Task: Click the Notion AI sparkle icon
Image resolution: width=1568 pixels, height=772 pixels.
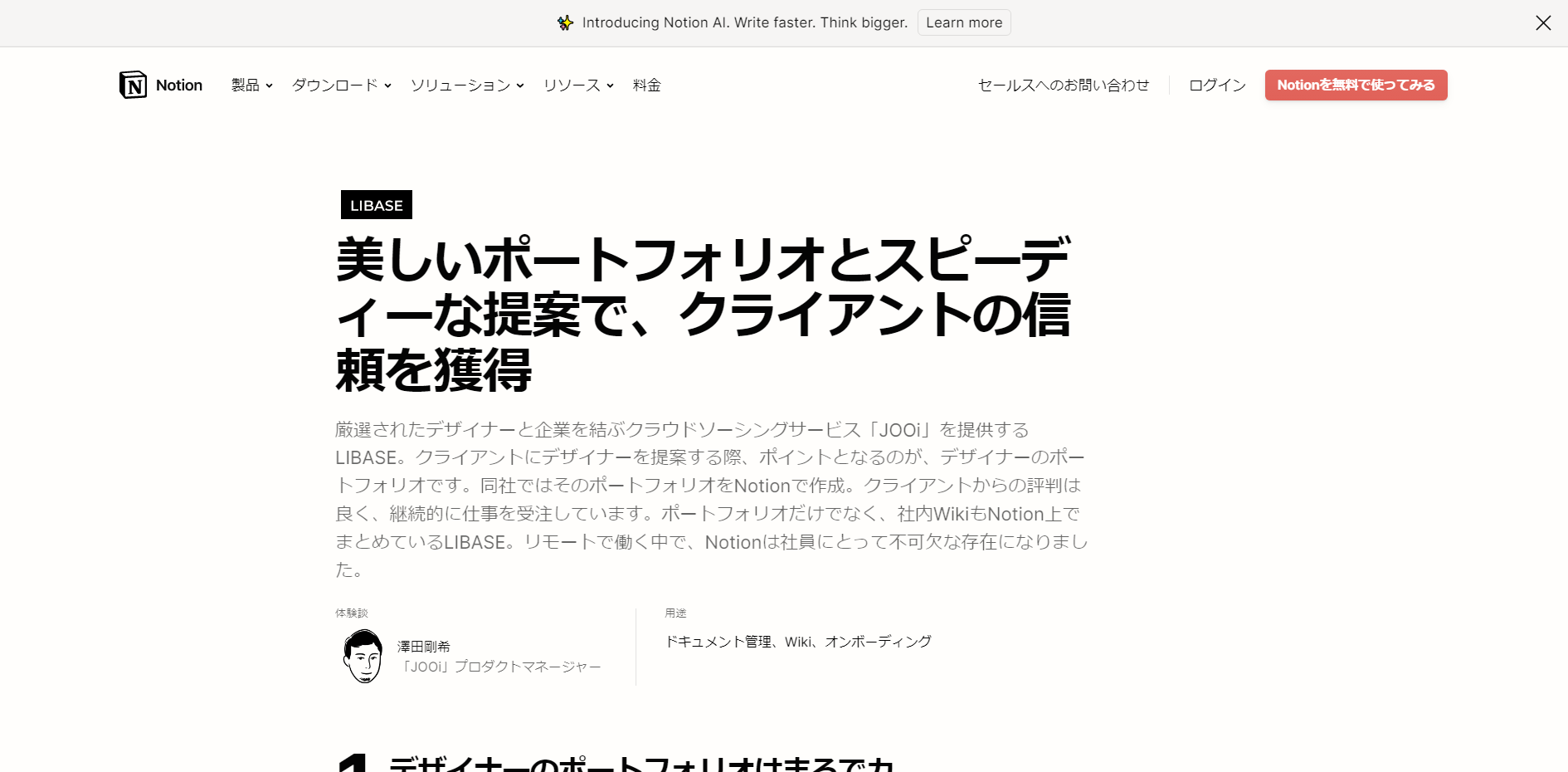Action: point(565,22)
